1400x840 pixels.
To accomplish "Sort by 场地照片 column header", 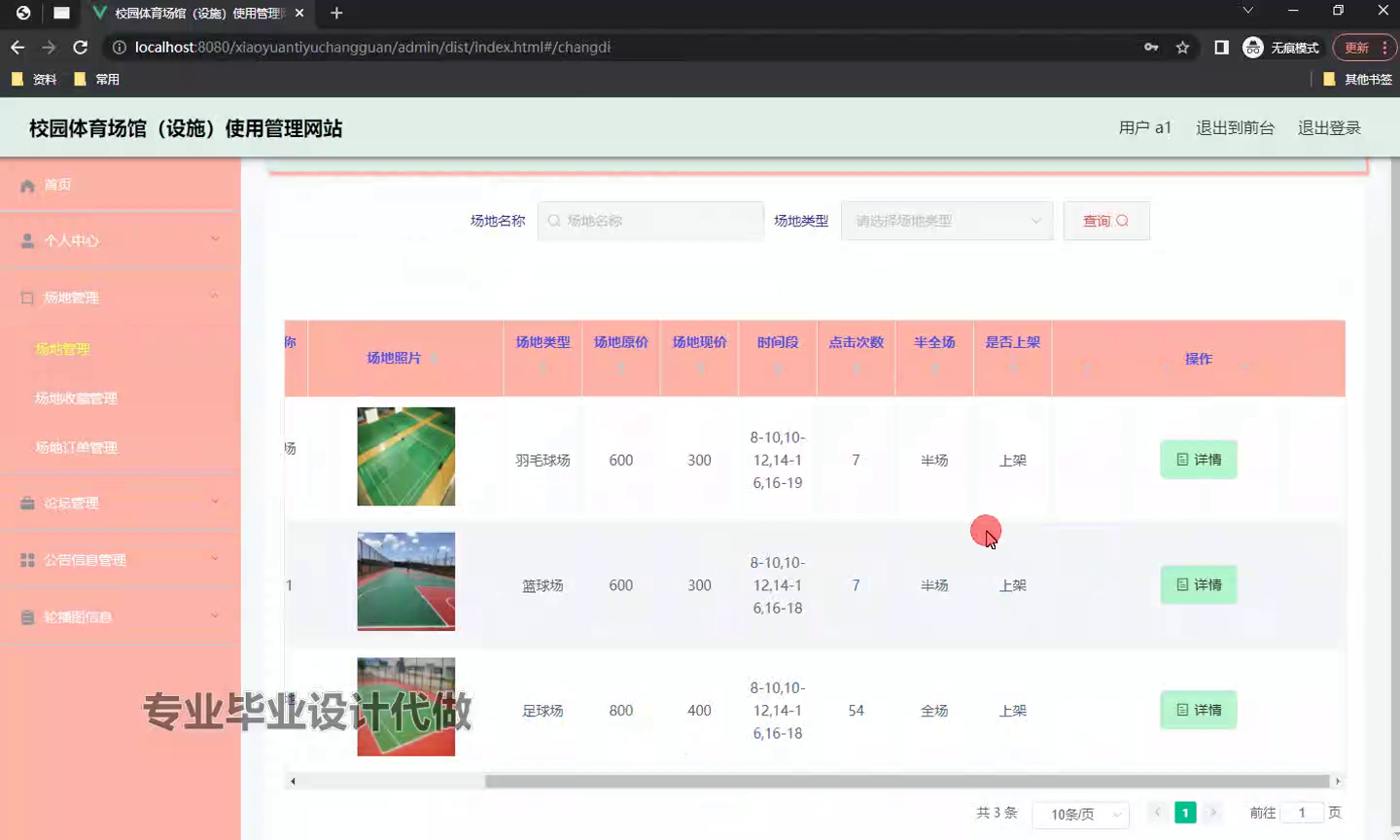I will (405, 358).
